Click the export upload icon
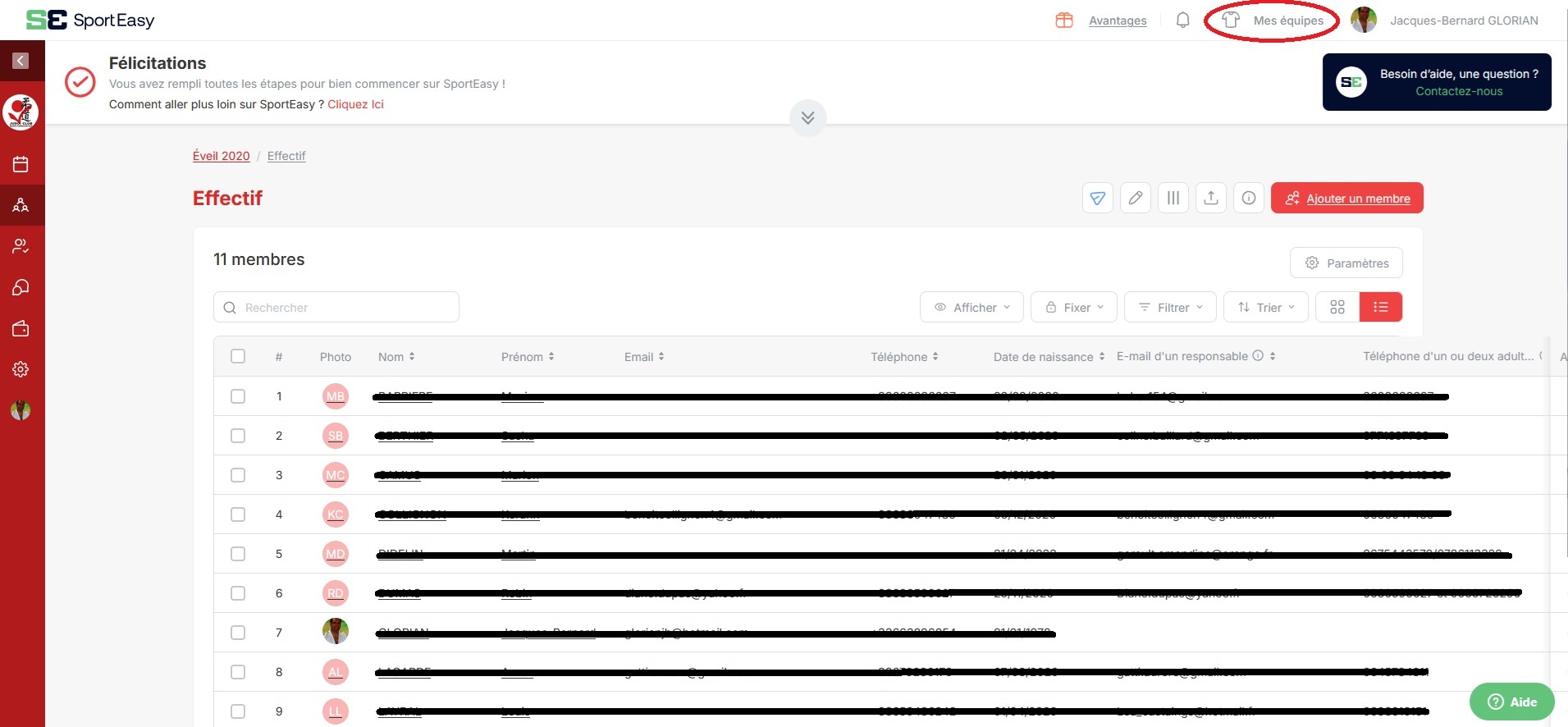The height and width of the screenshot is (727, 1568). tap(1210, 198)
